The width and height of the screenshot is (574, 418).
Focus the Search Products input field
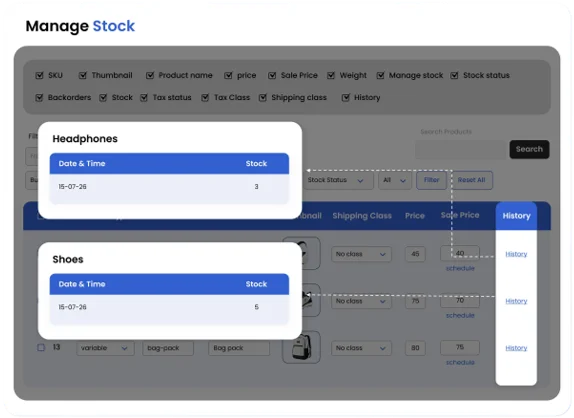(x=461, y=149)
